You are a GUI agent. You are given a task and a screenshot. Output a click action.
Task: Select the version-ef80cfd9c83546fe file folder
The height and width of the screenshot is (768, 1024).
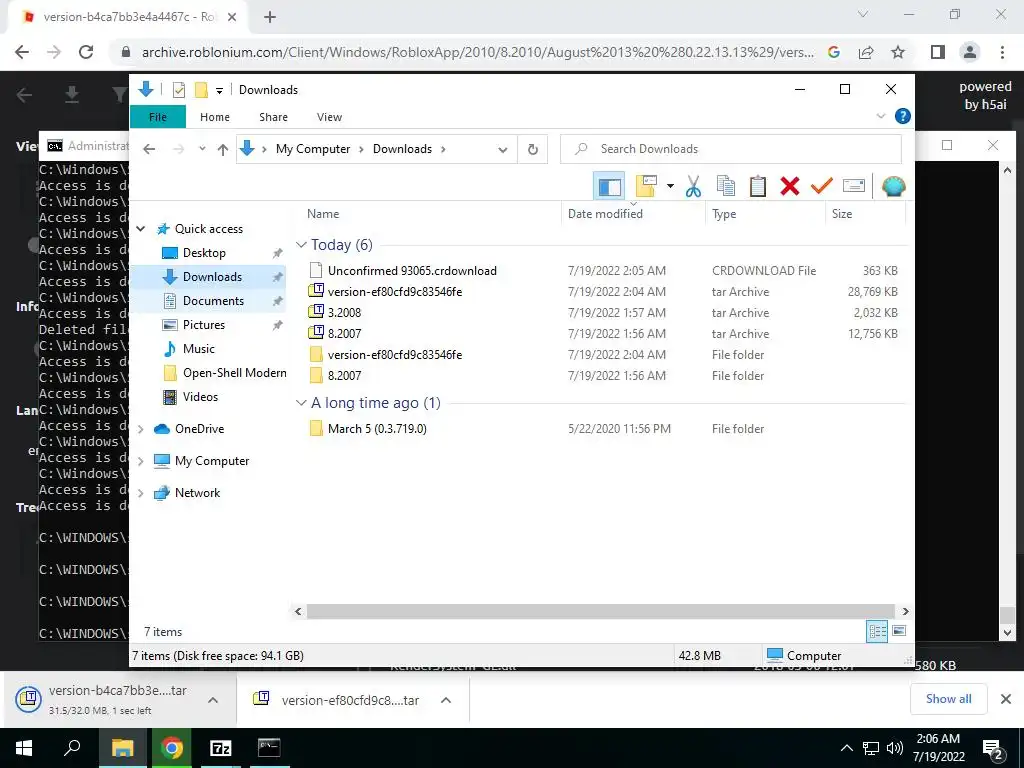tap(394, 355)
